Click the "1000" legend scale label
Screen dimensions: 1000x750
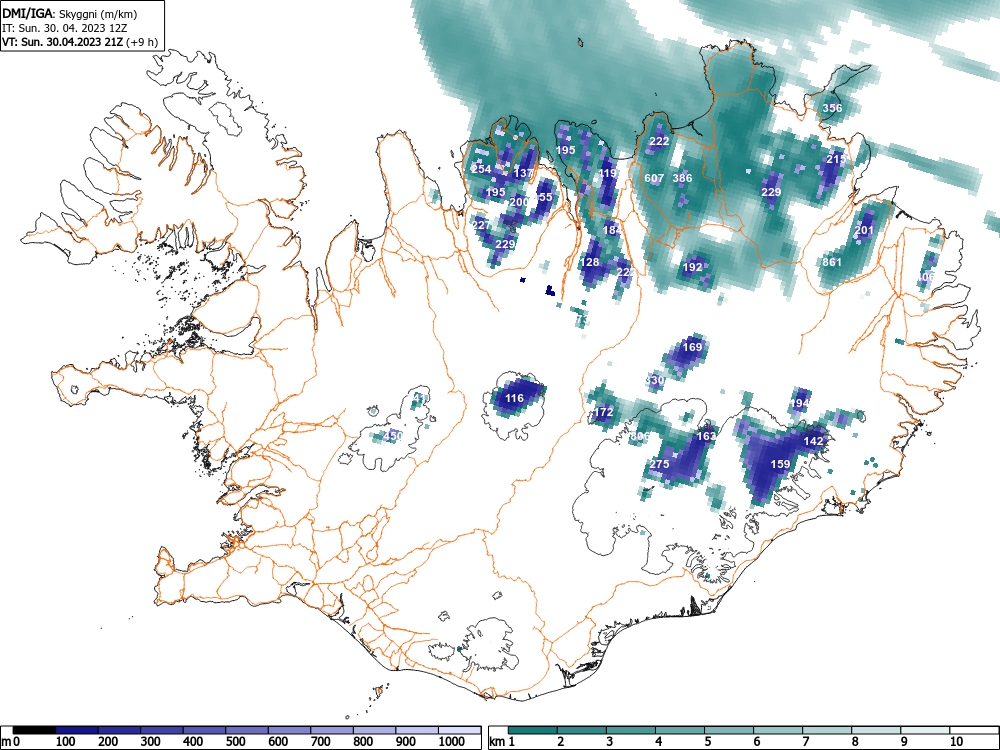(452, 742)
